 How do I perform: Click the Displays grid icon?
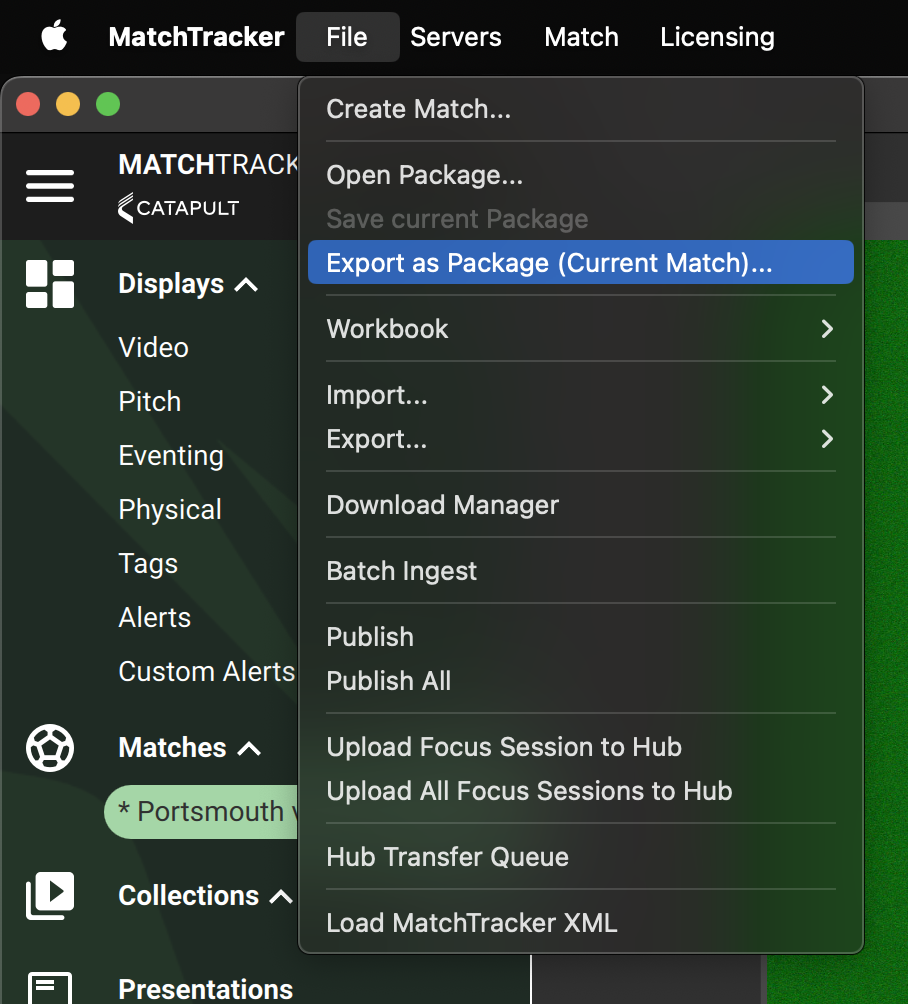pyautogui.click(x=50, y=284)
